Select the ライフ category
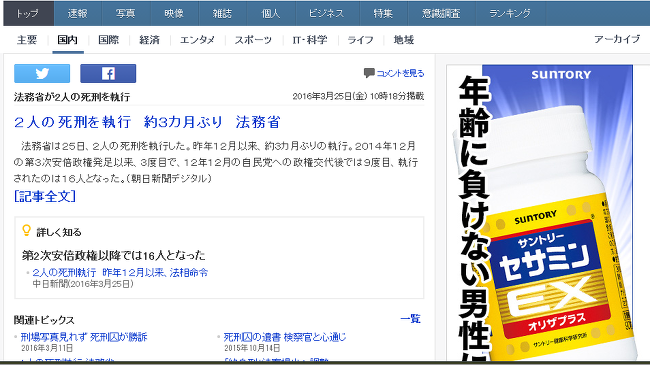This screenshot has height=372, width=650. click(360, 40)
